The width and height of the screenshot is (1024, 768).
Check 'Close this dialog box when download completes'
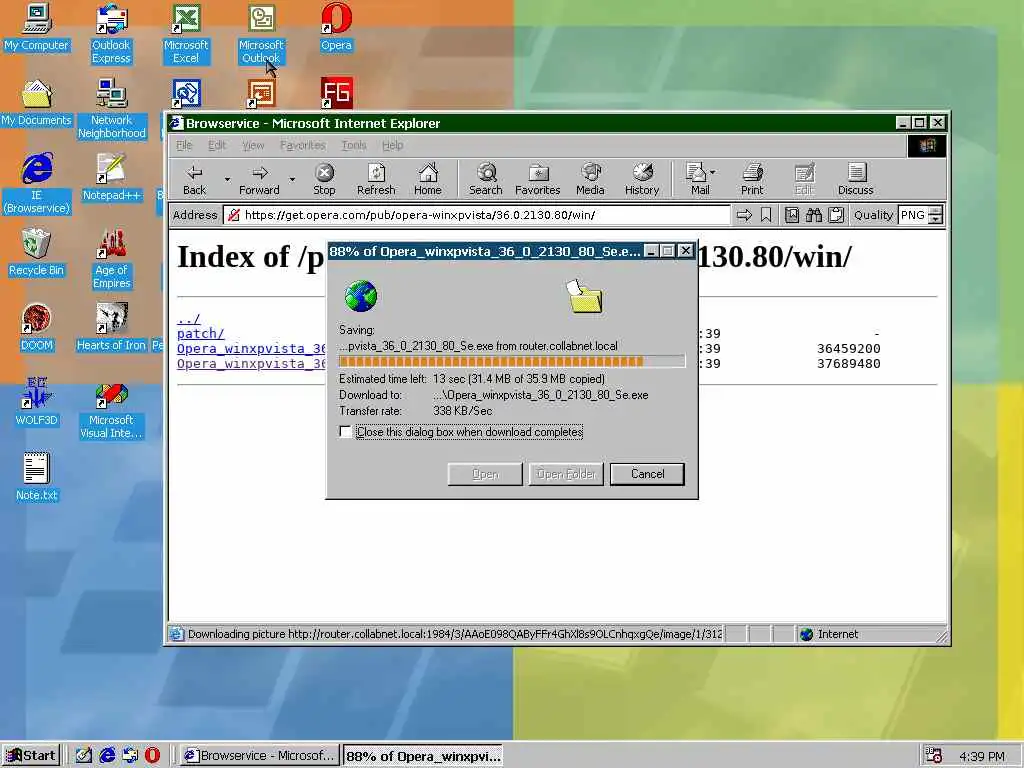[345, 432]
